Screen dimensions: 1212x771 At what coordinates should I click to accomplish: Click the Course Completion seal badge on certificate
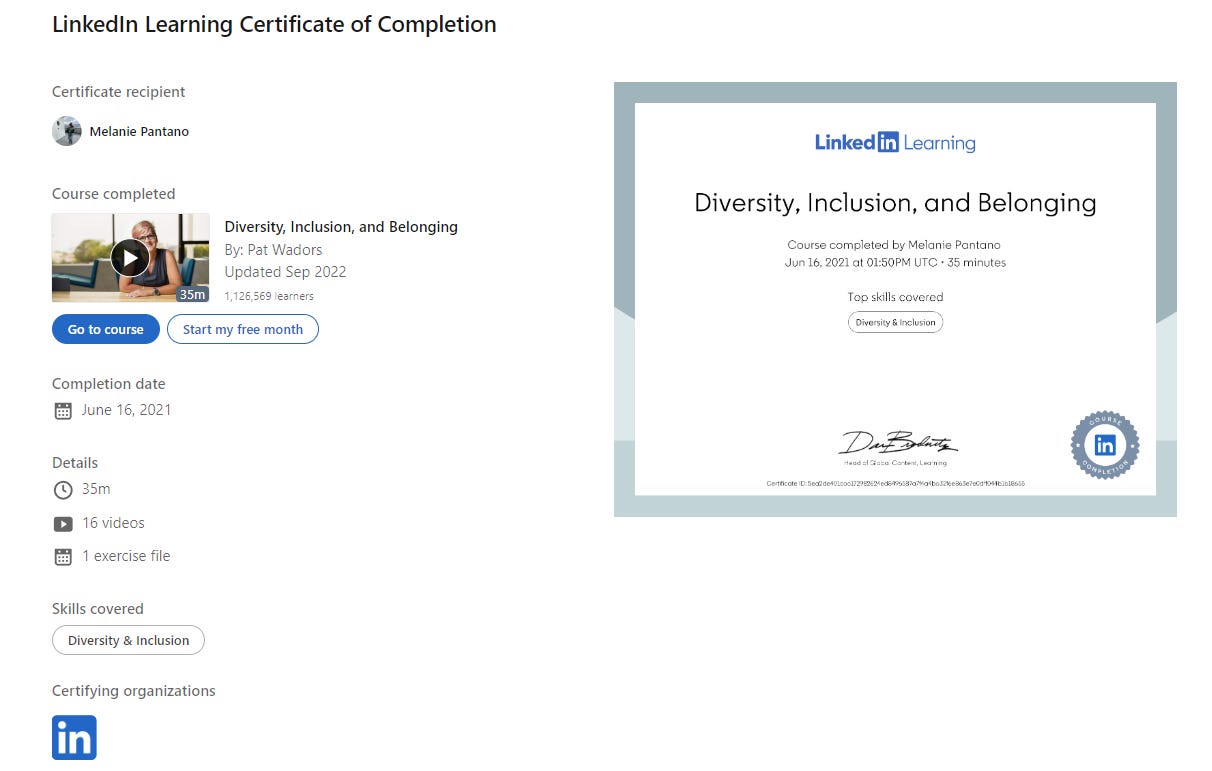click(x=1105, y=445)
